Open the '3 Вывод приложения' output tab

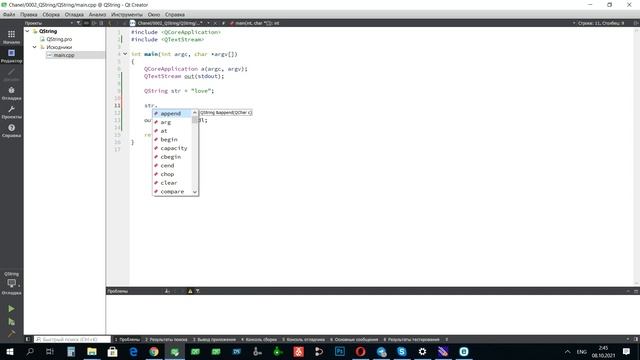coord(214,339)
